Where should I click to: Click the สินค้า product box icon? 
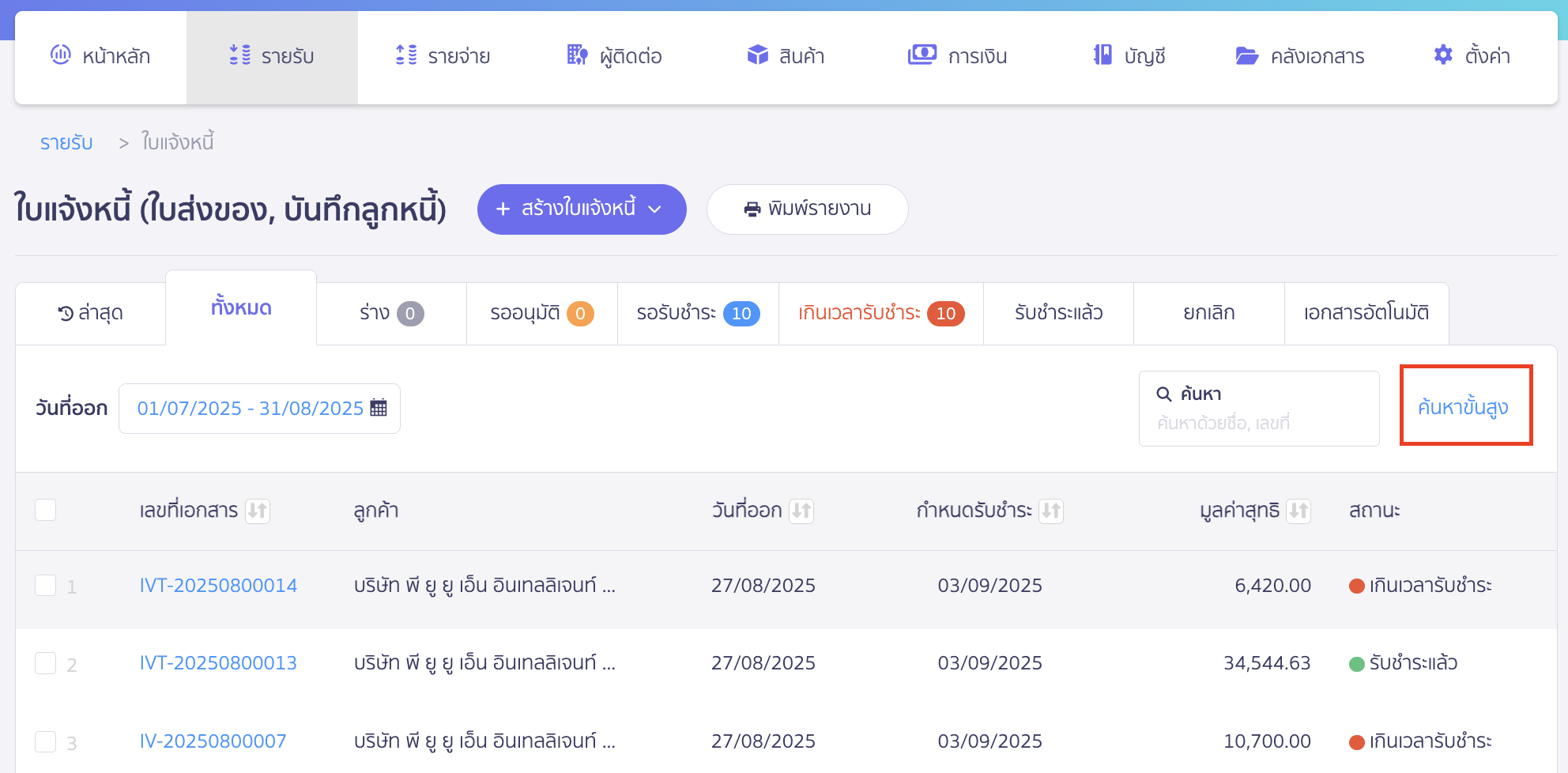(757, 55)
